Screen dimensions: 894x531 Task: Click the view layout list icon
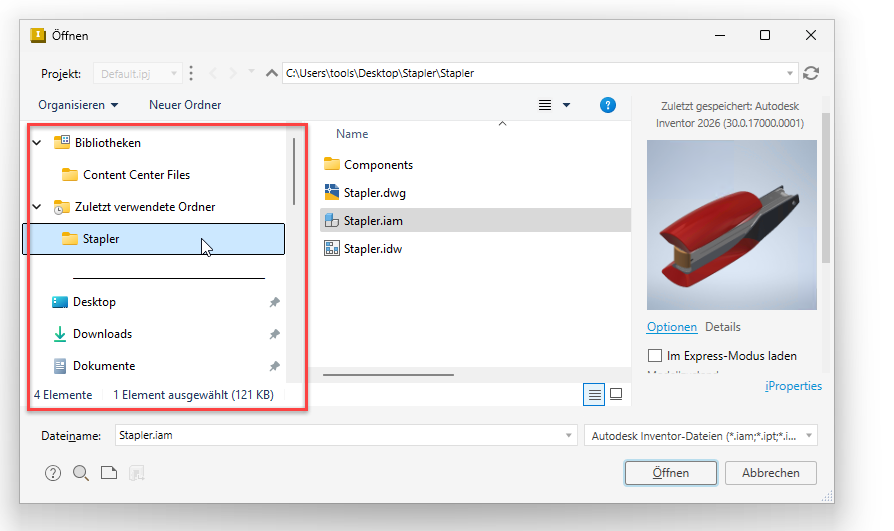click(545, 105)
